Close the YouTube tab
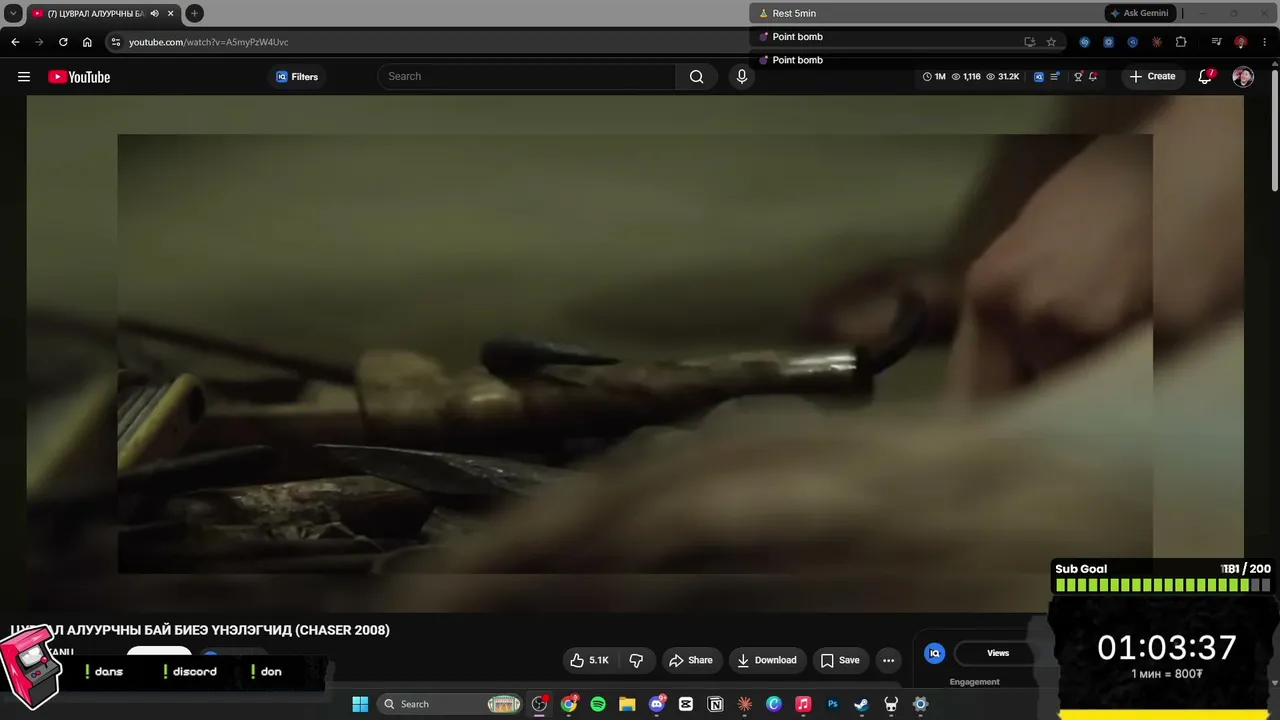The image size is (1280, 720). click(x=170, y=13)
